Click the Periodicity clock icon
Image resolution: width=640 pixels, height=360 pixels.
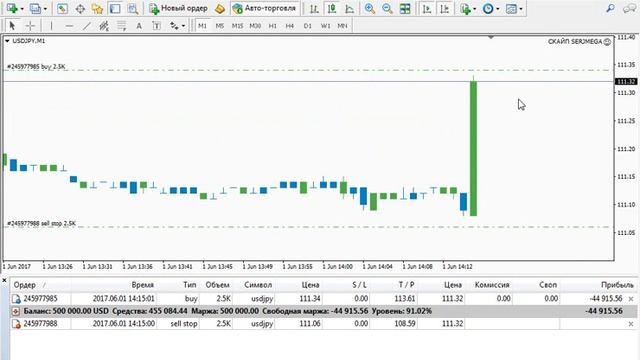tap(488, 8)
